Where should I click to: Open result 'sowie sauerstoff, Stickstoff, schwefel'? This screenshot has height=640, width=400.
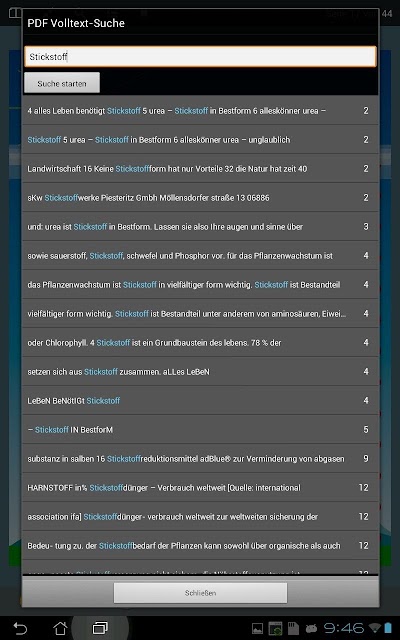click(x=200, y=256)
